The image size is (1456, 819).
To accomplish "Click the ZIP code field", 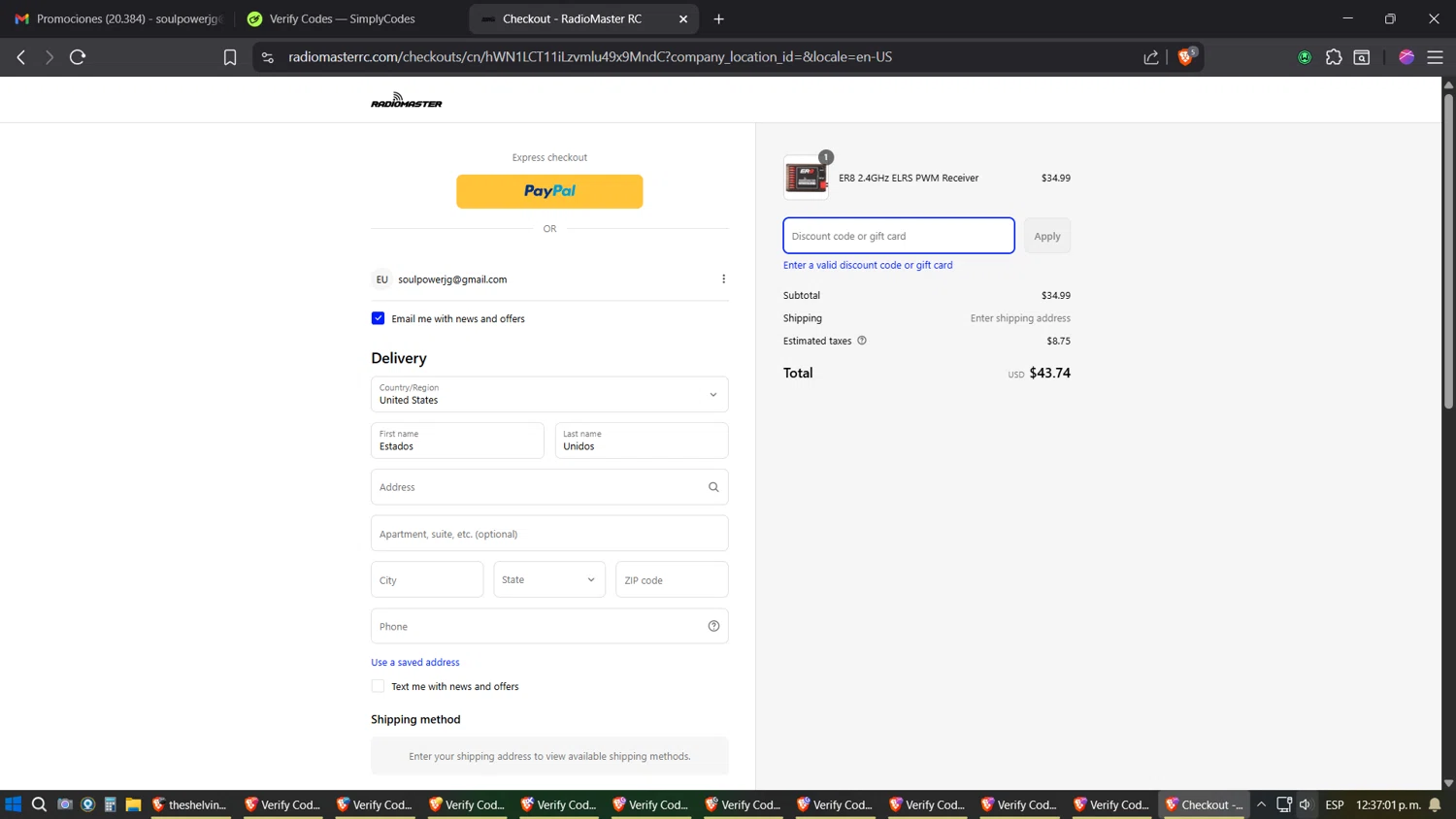I will 672,579.
